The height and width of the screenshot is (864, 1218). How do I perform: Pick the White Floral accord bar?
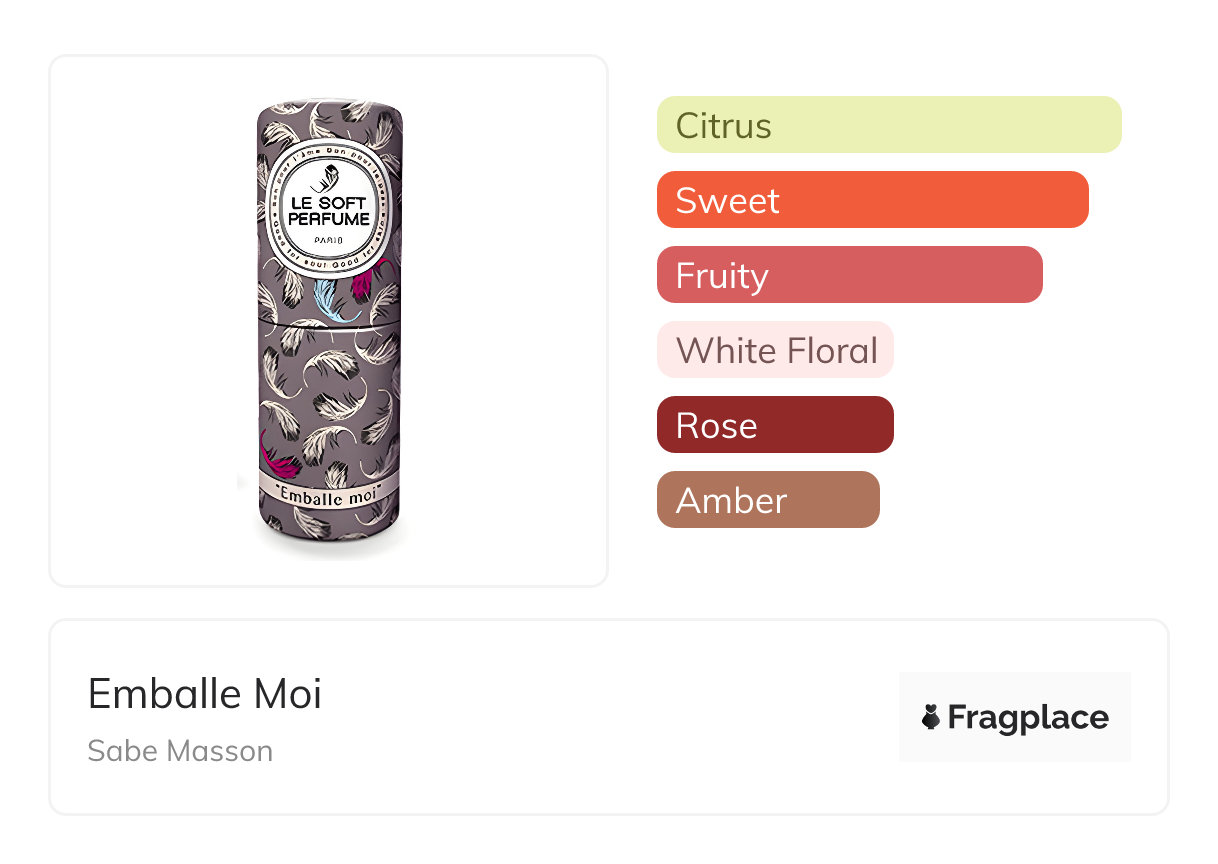[x=775, y=350]
